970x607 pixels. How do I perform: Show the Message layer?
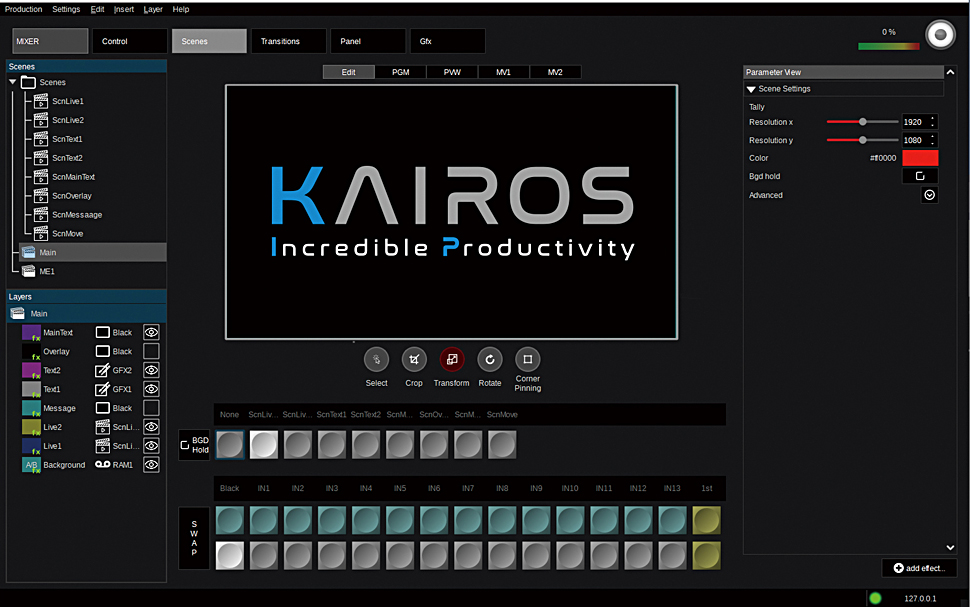(x=151, y=408)
